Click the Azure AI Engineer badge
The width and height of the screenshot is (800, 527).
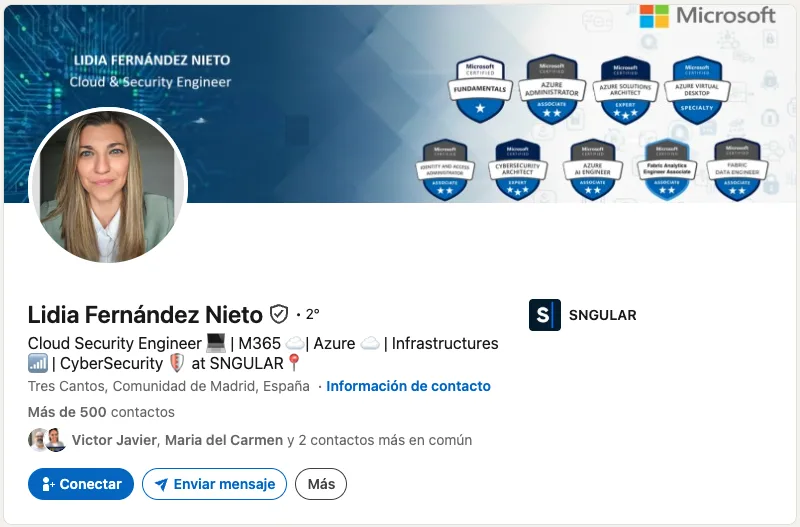592,170
